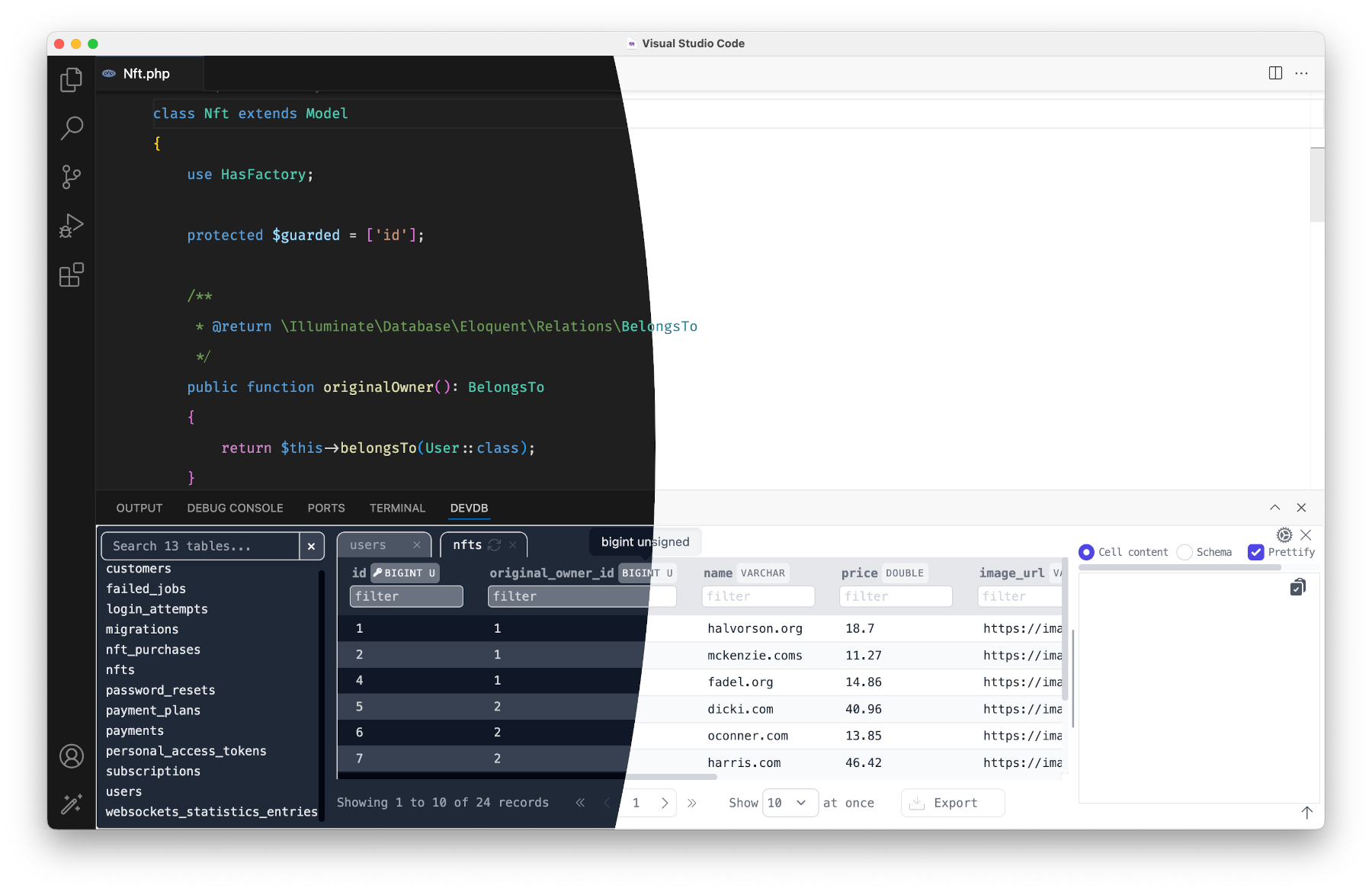Screen dimensions: 1372x892
Task: Export the nfts table records
Action: pyautogui.click(x=952, y=802)
